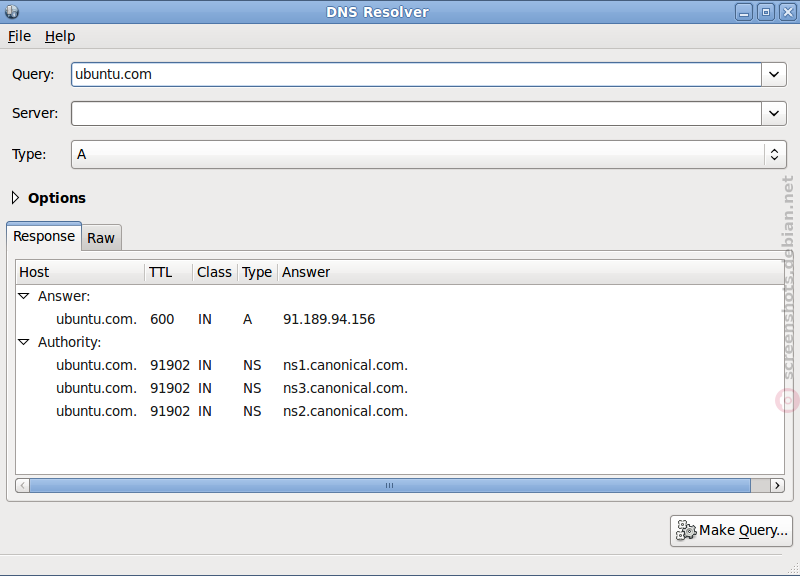Click the scrollbar left arrow
The width and height of the screenshot is (800, 576).
[x=22, y=485]
